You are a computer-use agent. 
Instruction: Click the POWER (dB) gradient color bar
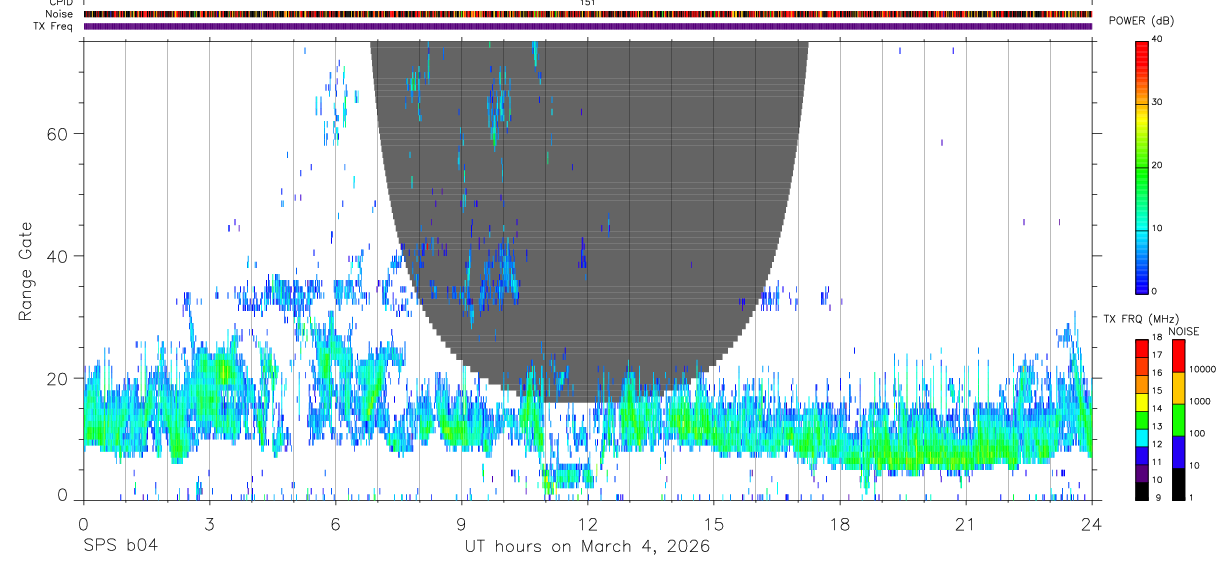pos(1142,166)
